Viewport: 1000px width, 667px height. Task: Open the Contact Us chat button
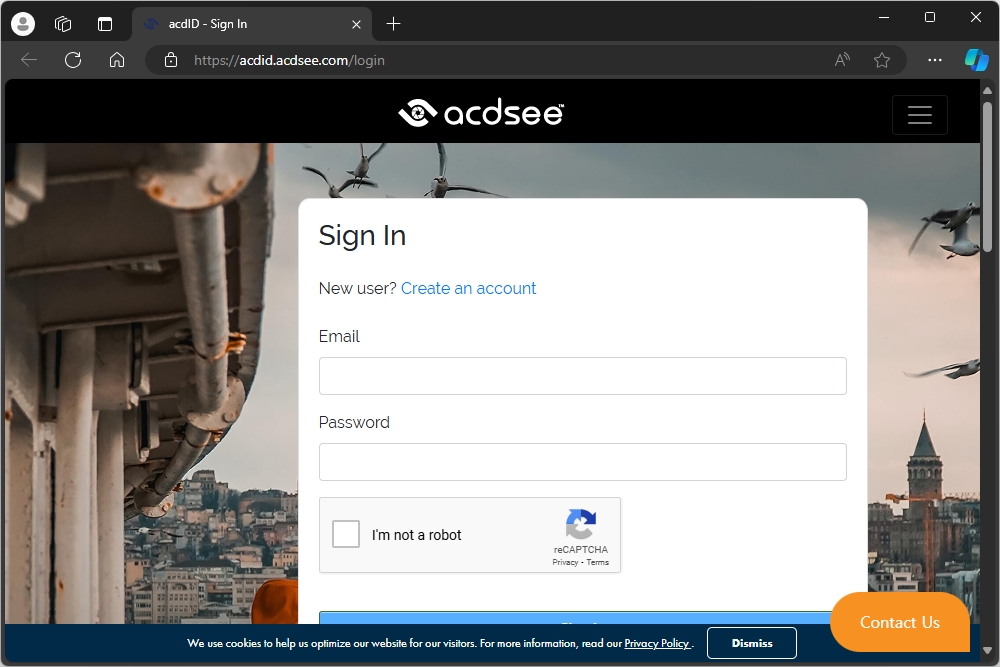[x=900, y=622]
